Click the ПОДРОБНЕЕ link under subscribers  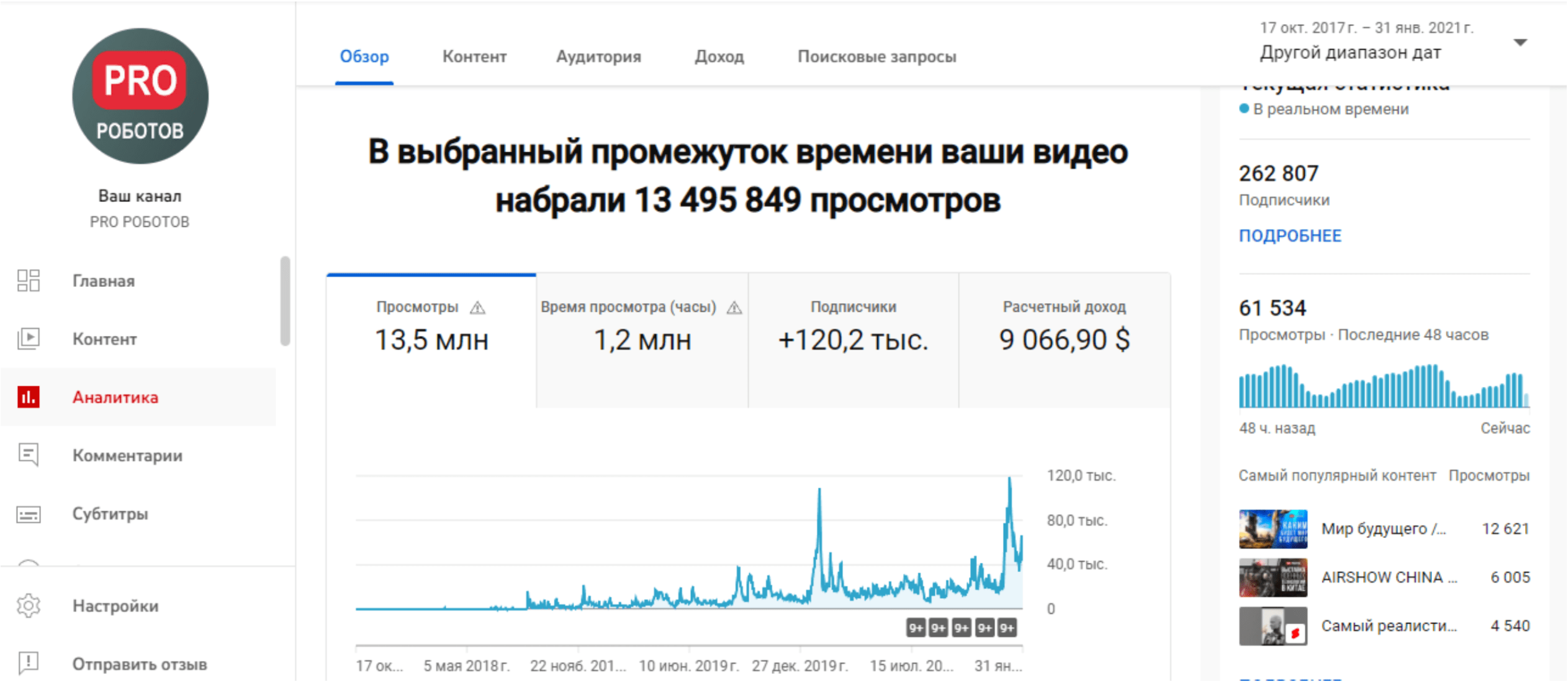1289,236
